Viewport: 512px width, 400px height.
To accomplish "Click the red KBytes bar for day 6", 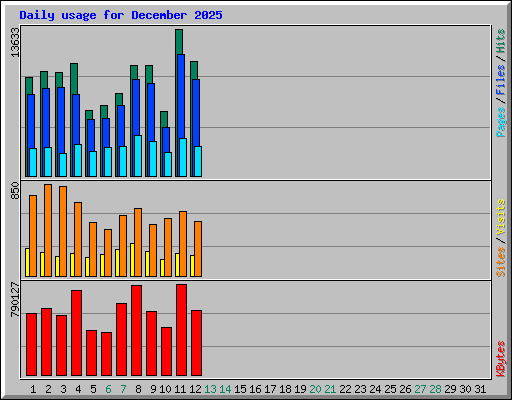I will 106,354.
